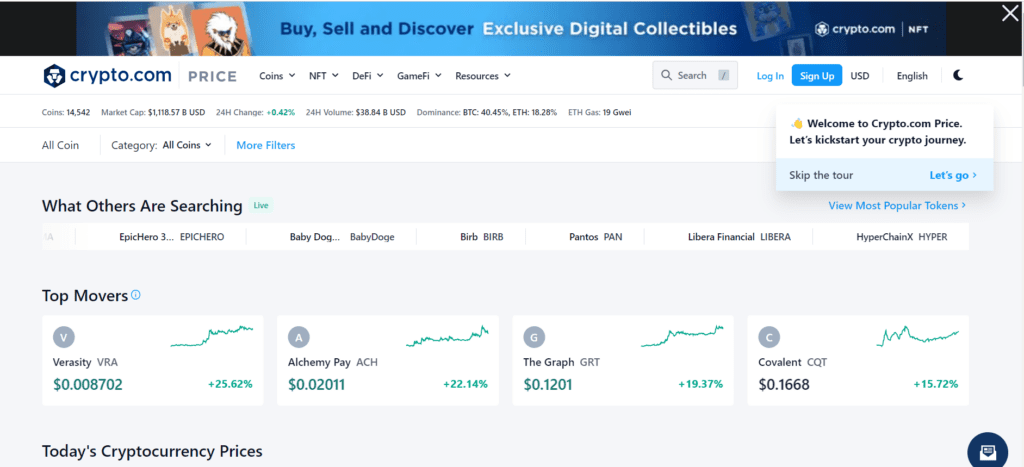
Task: Open More Filters
Action: point(266,145)
